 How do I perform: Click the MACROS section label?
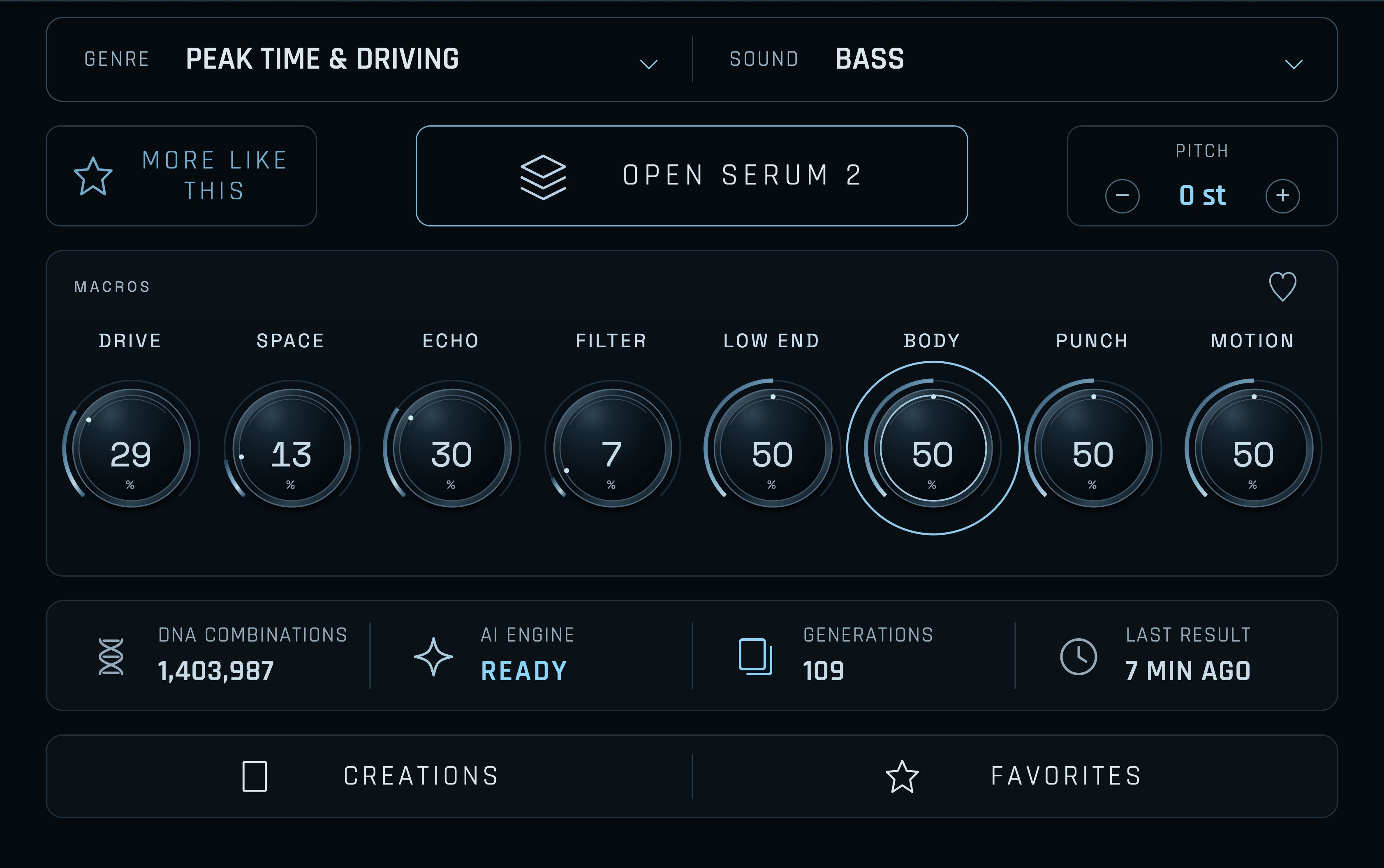tap(112, 286)
